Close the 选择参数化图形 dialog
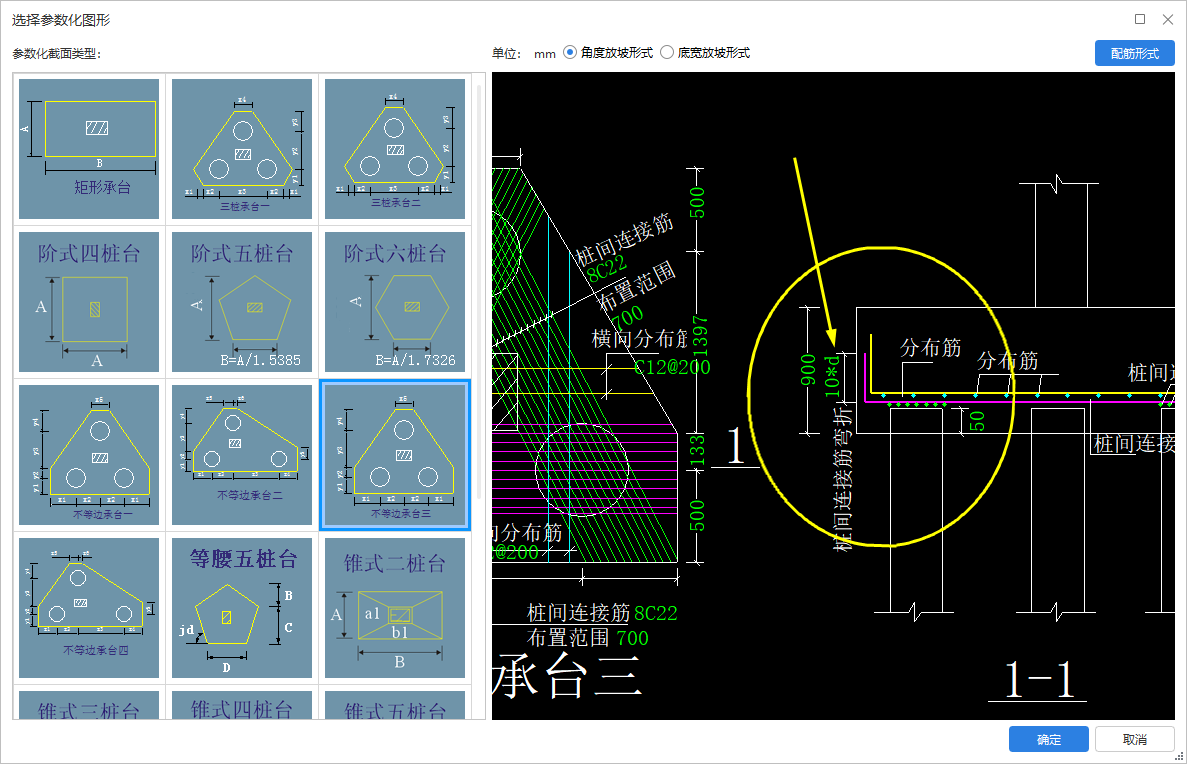 click(x=1168, y=19)
